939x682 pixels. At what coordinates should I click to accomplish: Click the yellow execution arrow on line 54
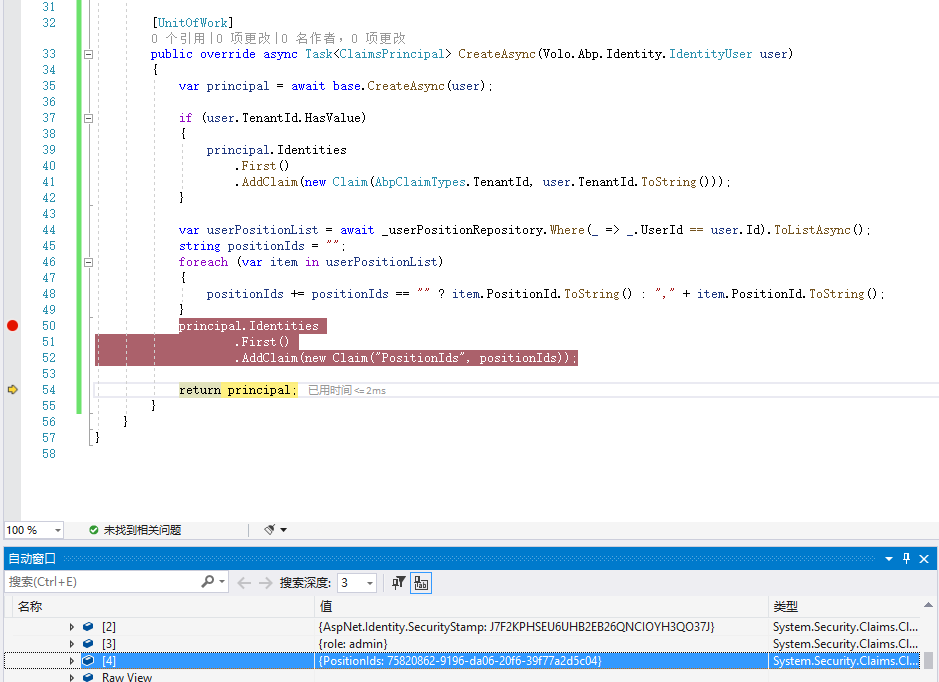click(x=11, y=389)
